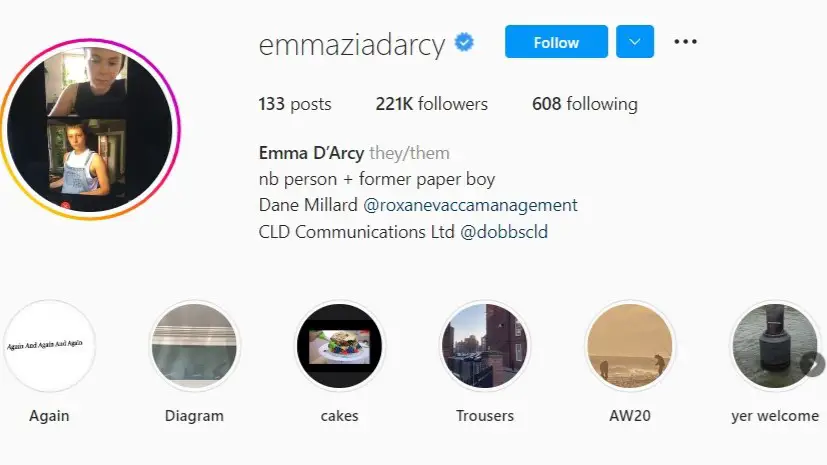Open the Trousers story highlight

485,346
